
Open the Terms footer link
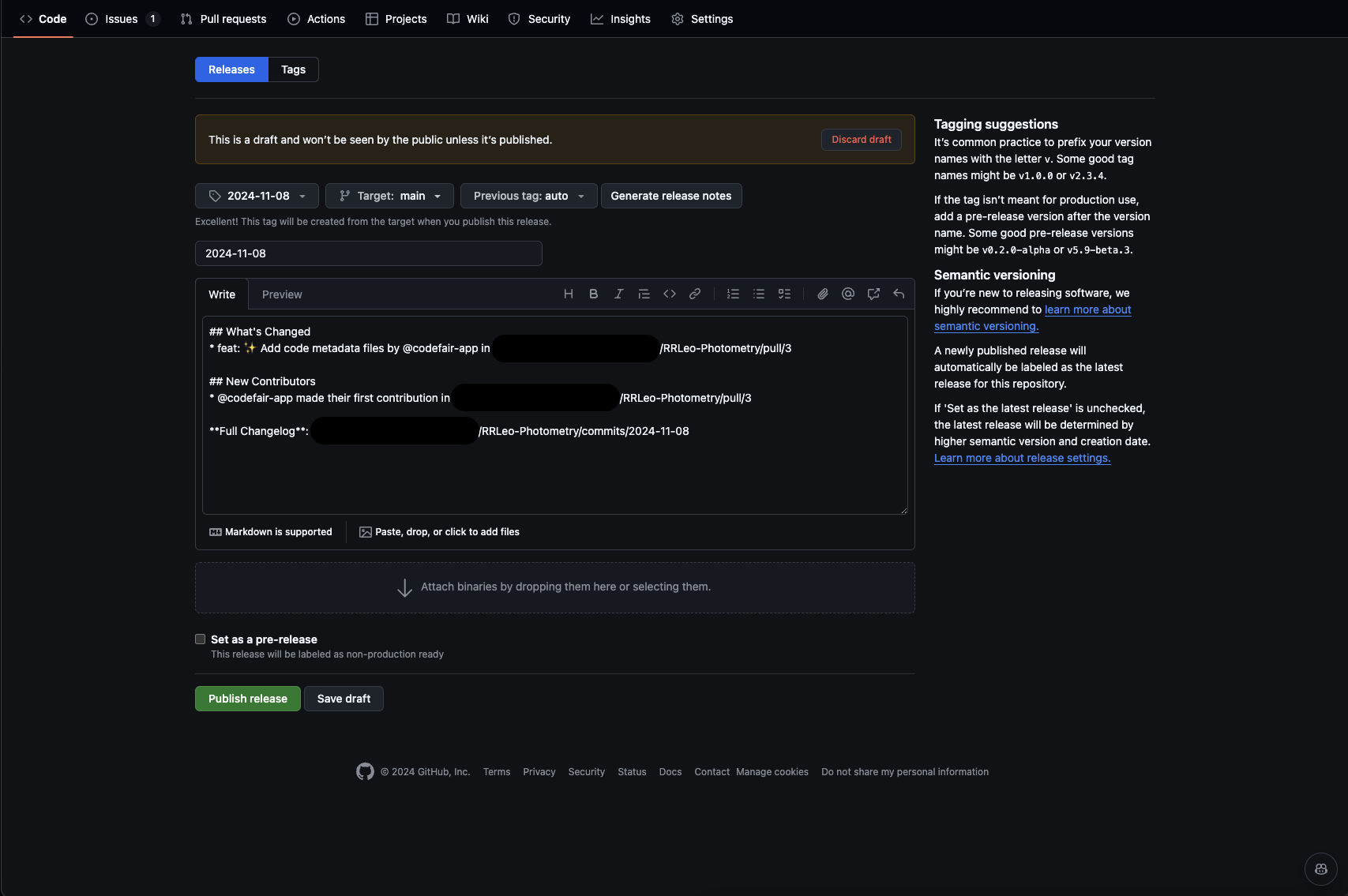click(497, 772)
